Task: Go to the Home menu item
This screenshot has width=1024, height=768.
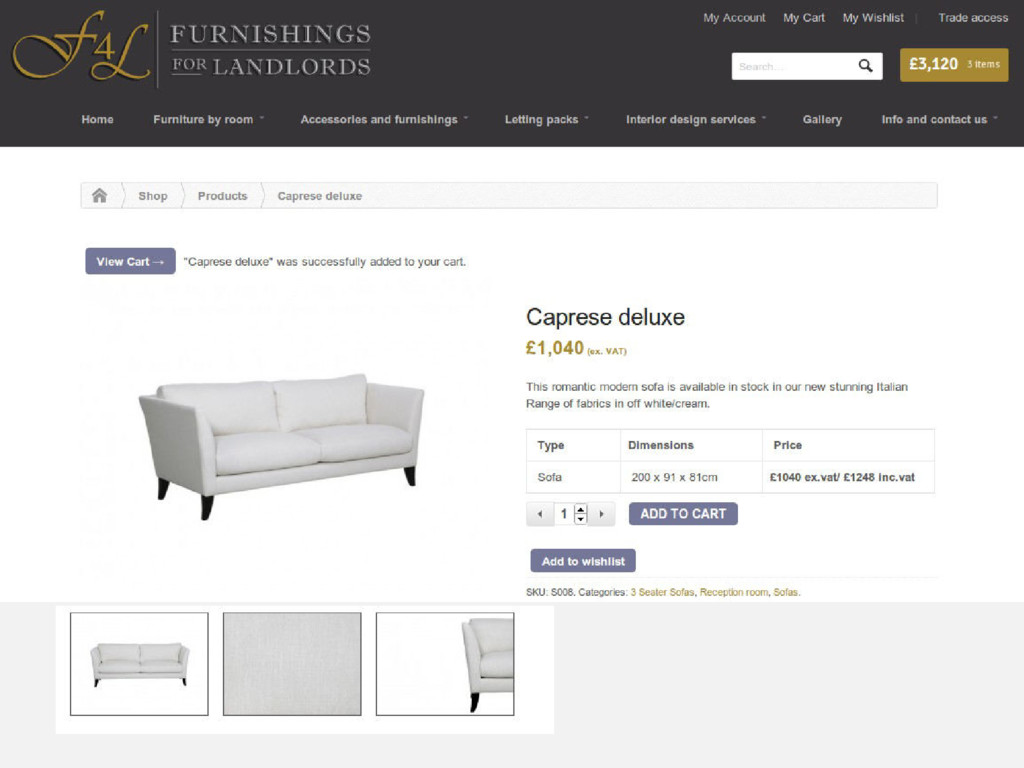Action: [x=97, y=120]
